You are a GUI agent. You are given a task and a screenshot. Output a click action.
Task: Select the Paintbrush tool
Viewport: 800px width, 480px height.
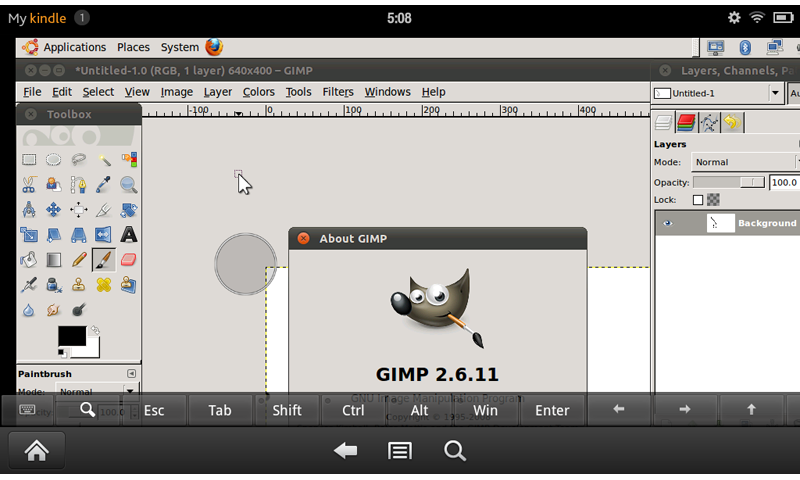(x=104, y=260)
